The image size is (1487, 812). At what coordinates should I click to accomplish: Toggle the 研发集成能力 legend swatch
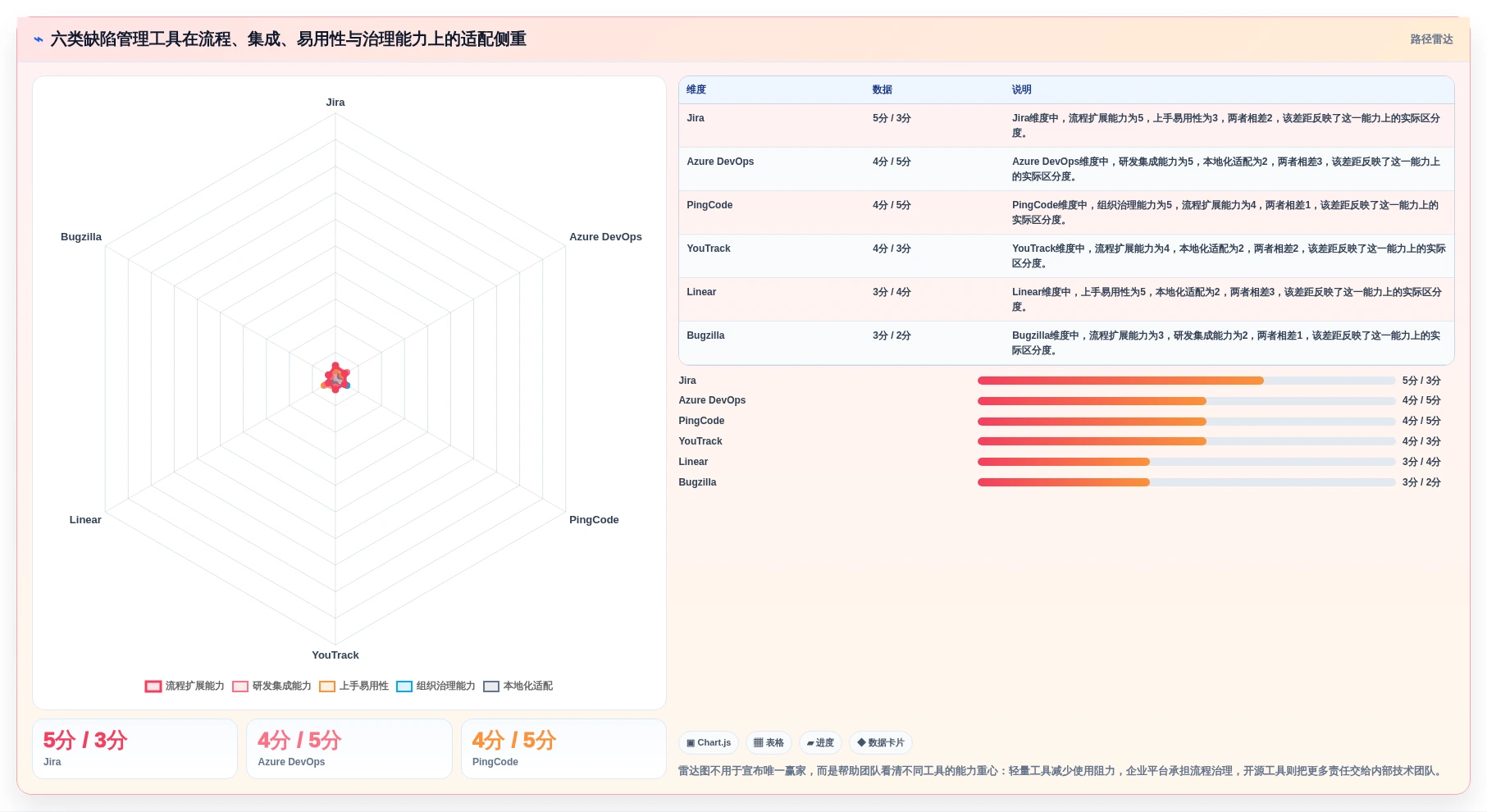click(240, 687)
